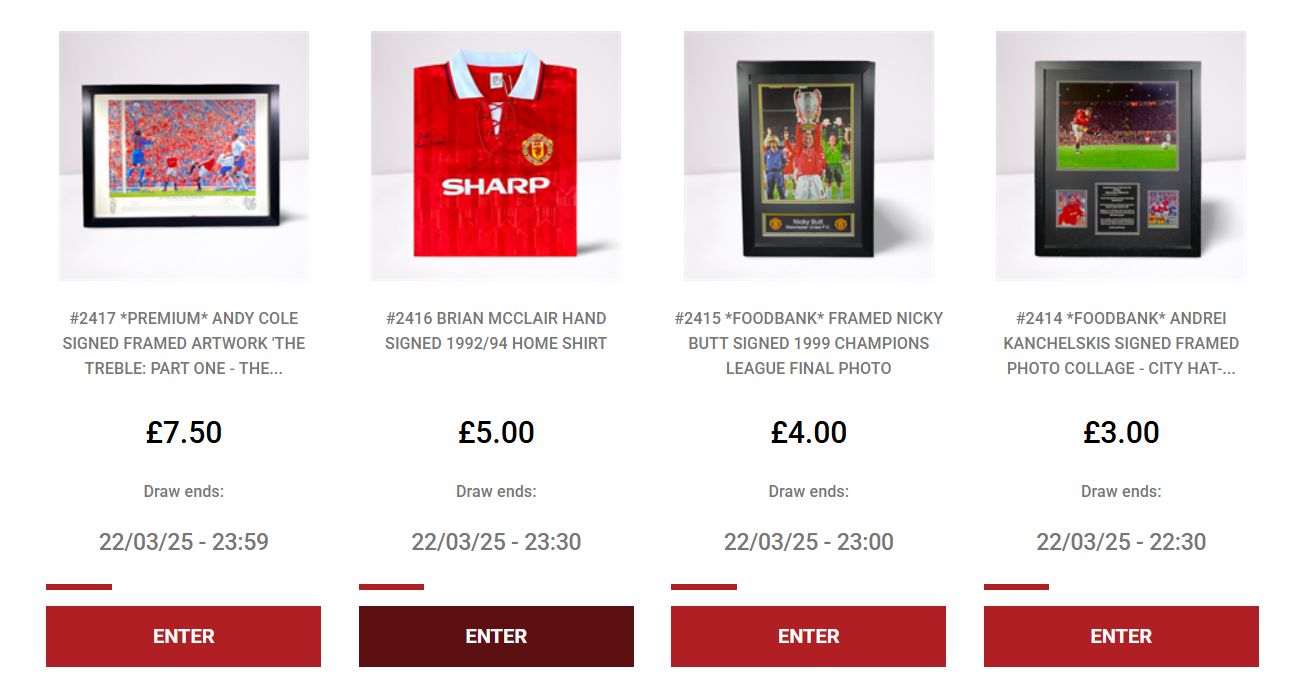View the Kanchelskis photo collage image
This screenshot has height=691, width=1305.
tap(1121, 156)
